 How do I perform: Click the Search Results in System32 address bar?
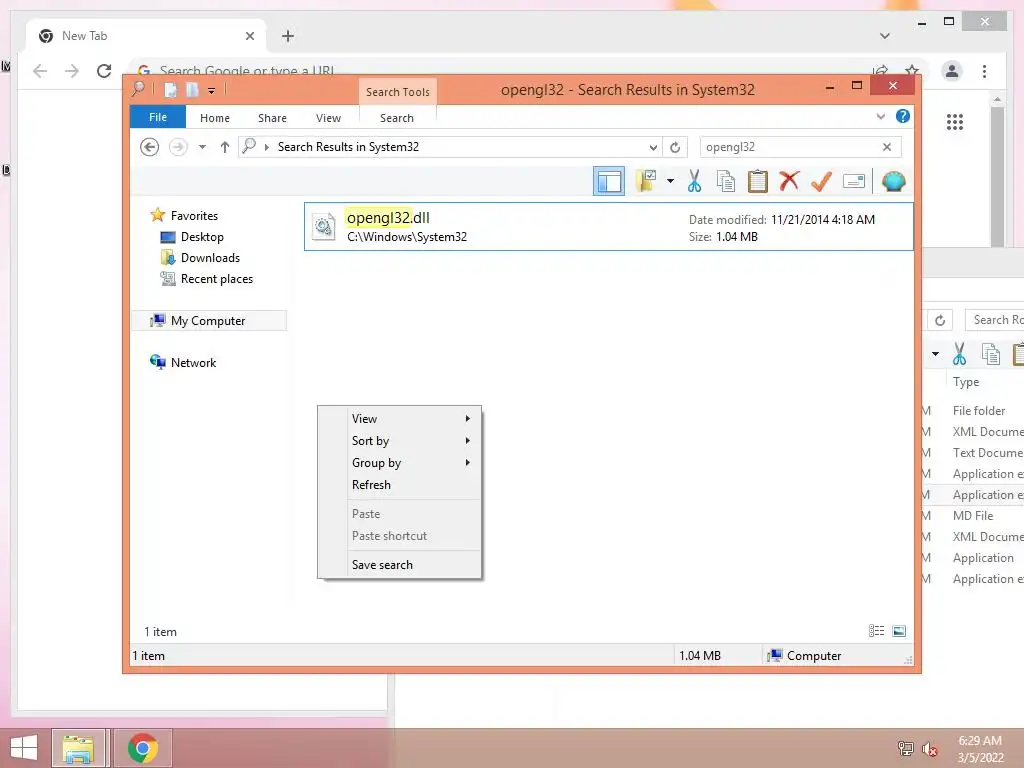click(451, 147)
